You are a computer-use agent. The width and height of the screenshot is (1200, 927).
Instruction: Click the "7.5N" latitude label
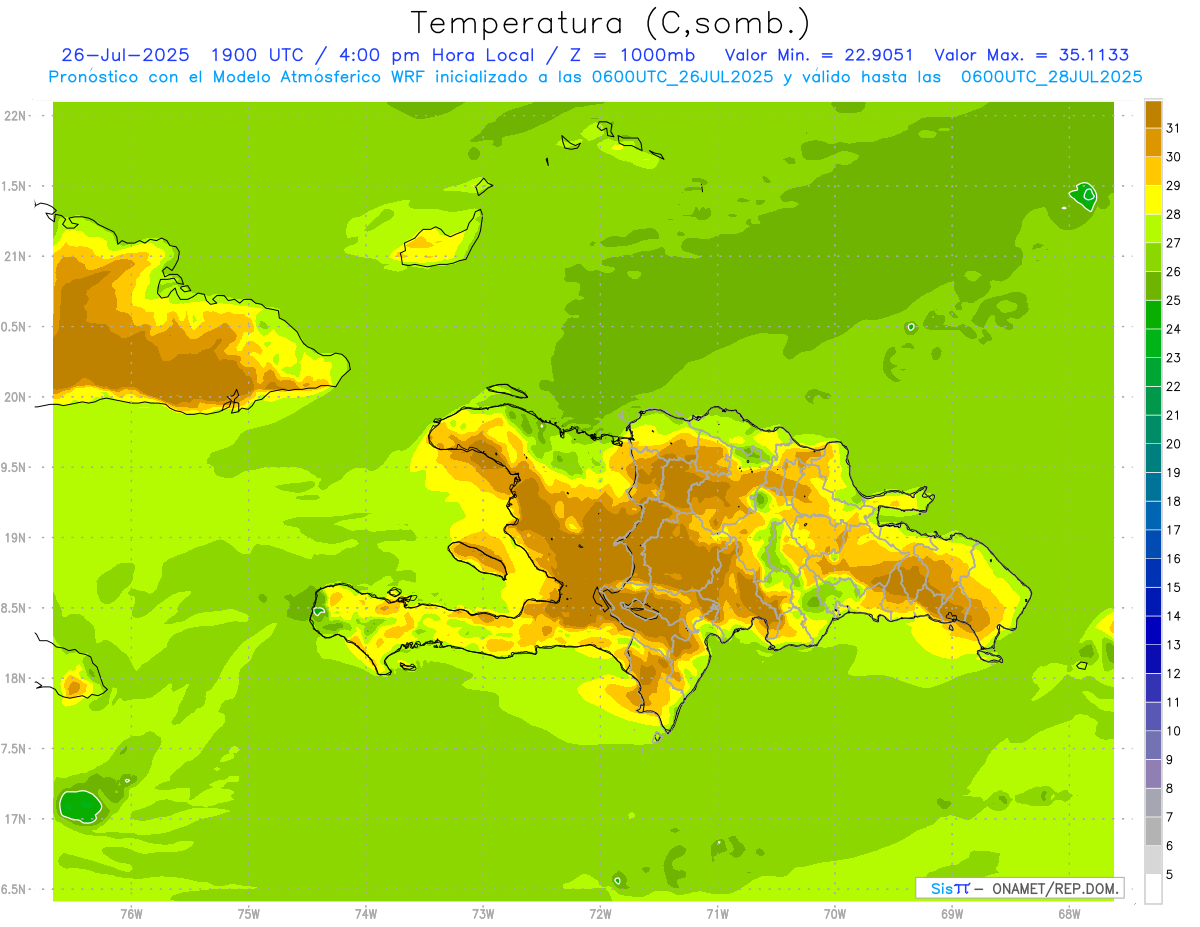tap(14, 749)
